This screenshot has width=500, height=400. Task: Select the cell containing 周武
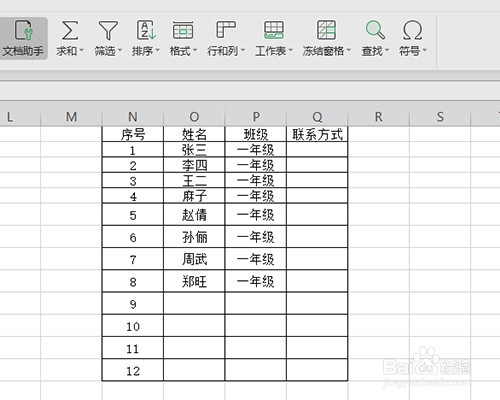tap(194, 259)
